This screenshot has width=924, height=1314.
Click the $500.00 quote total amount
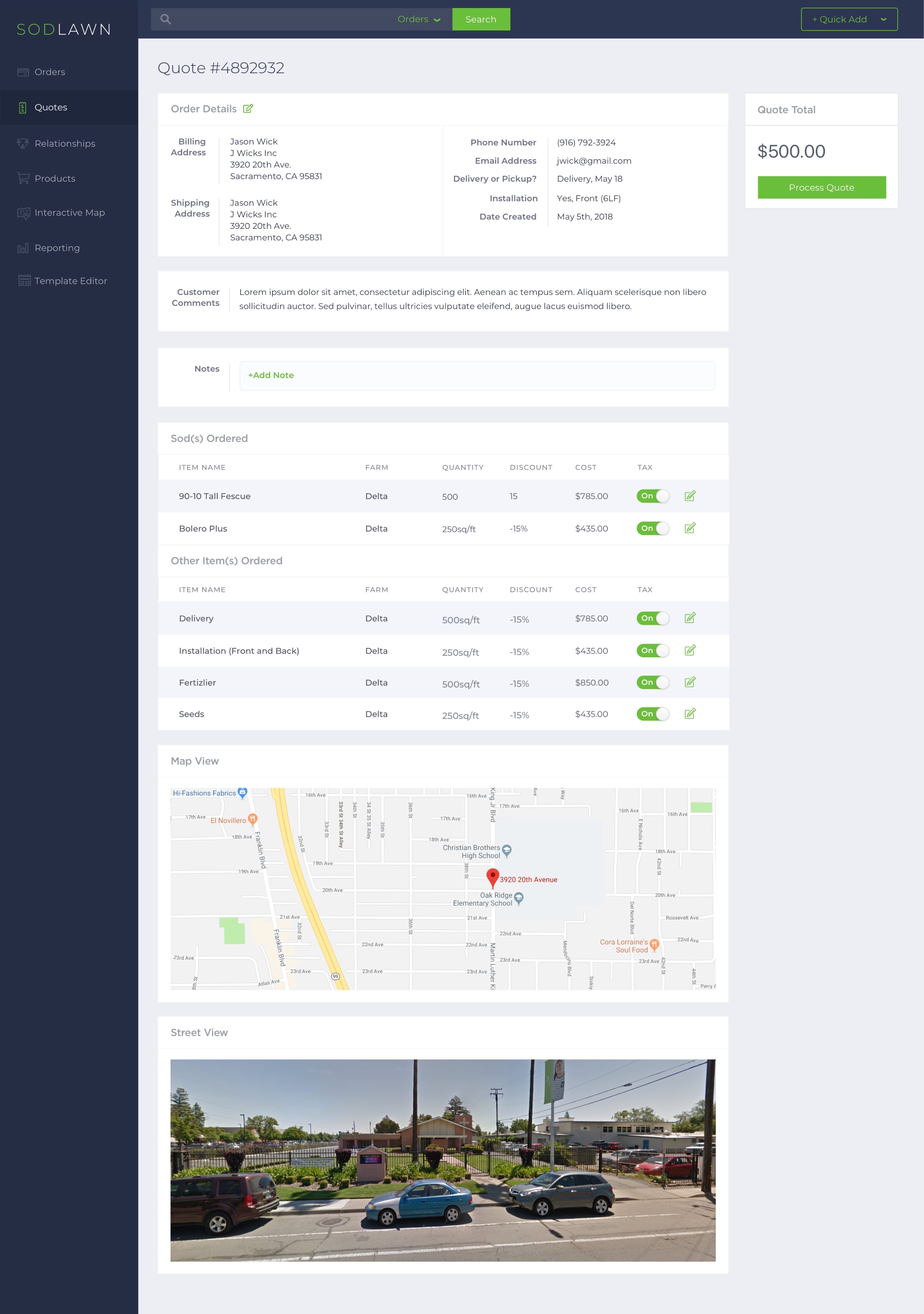click(791, 152)
